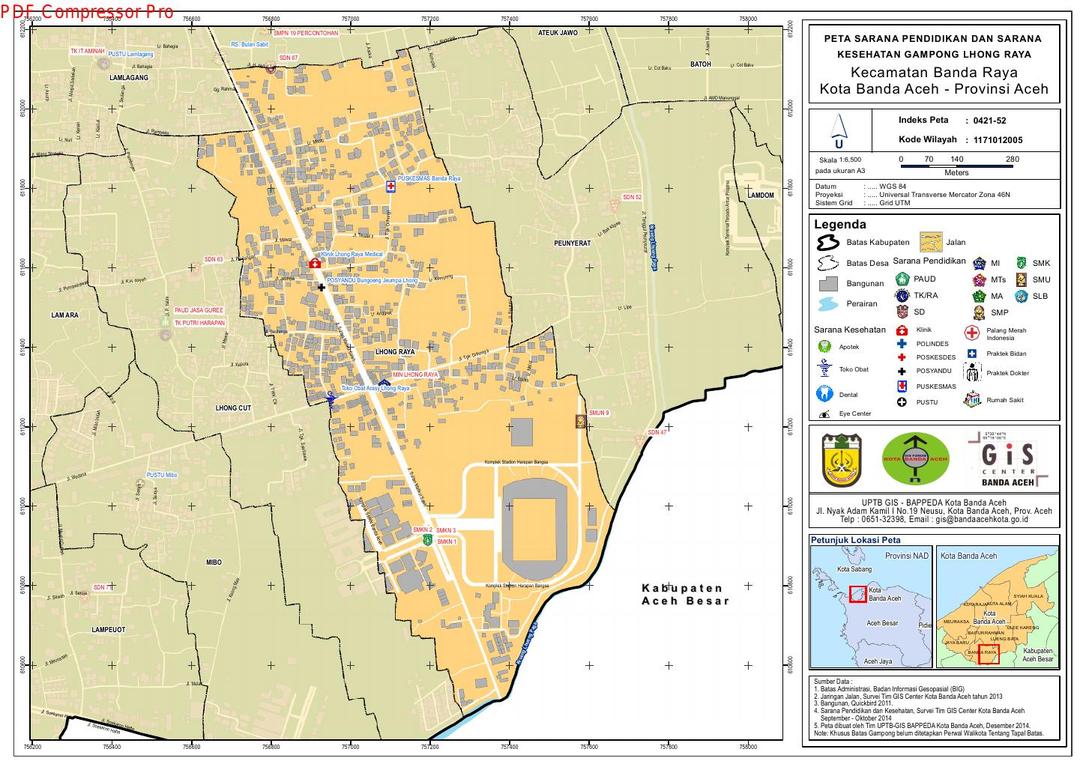Click the Jalan road swatch in legend
This screenshot has height=767, width=1086.
(930, 242)
